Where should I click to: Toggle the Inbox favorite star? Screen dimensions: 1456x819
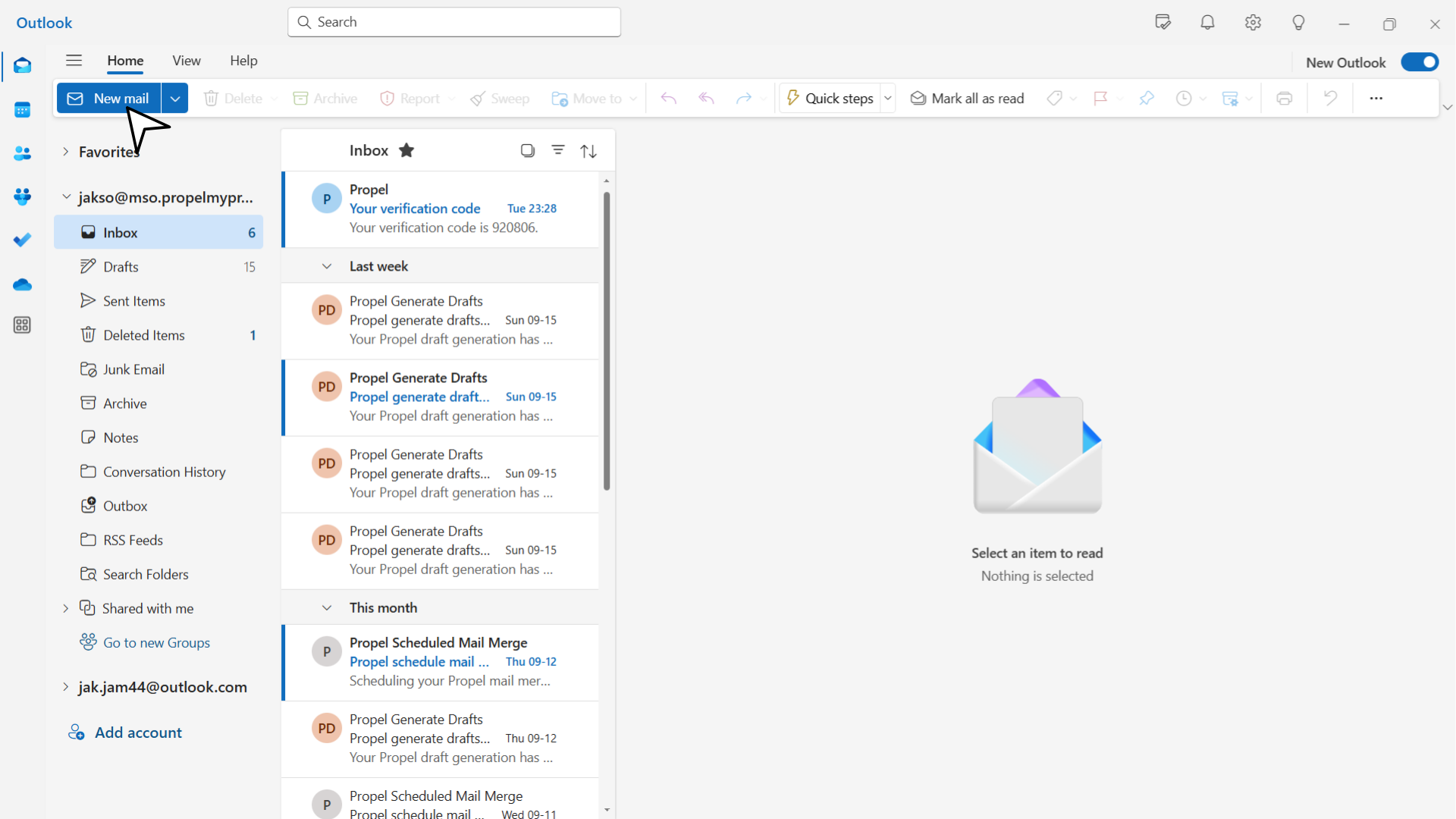click(406, 151)
